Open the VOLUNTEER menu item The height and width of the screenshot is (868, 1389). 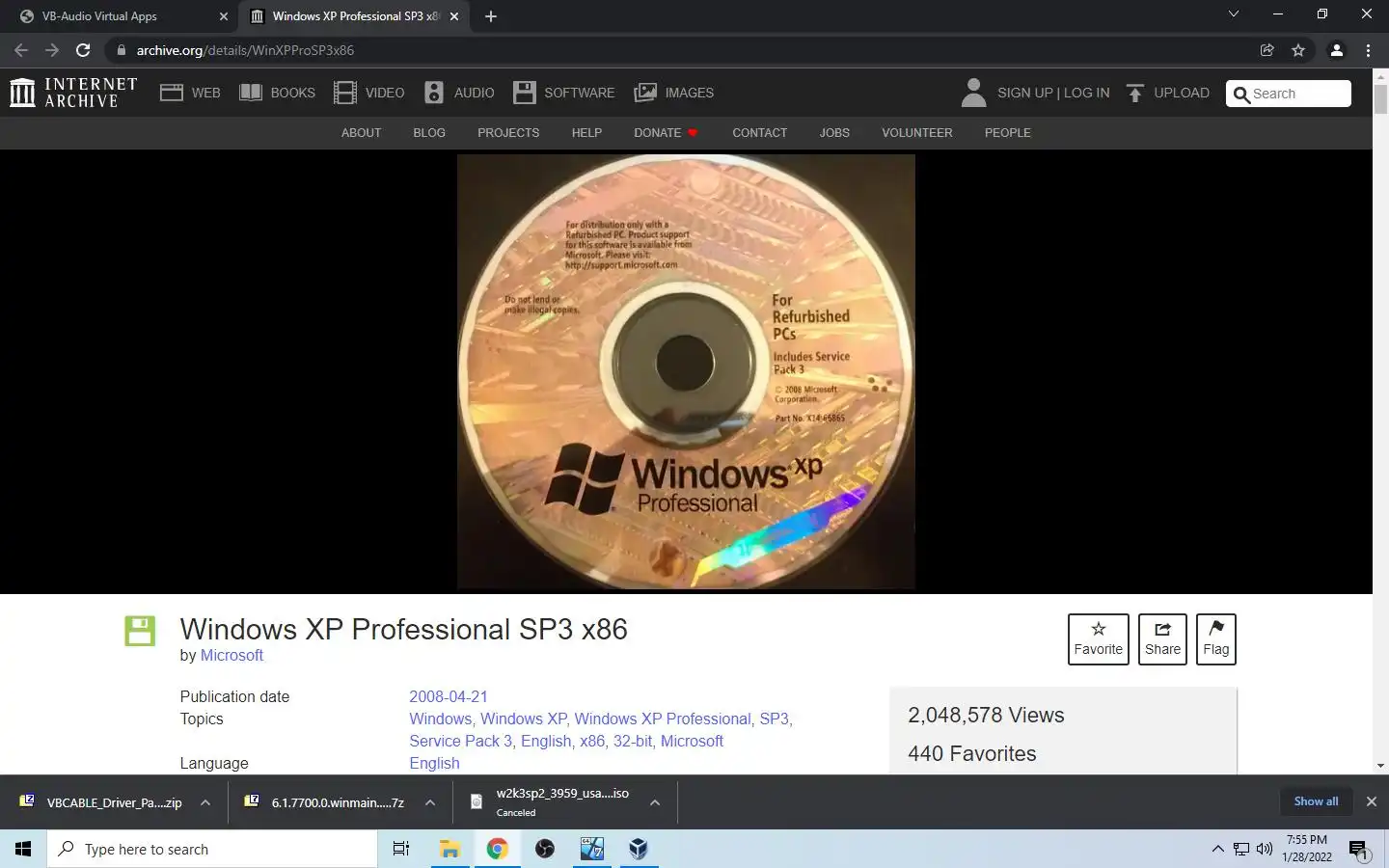click(x=916, y=133)
